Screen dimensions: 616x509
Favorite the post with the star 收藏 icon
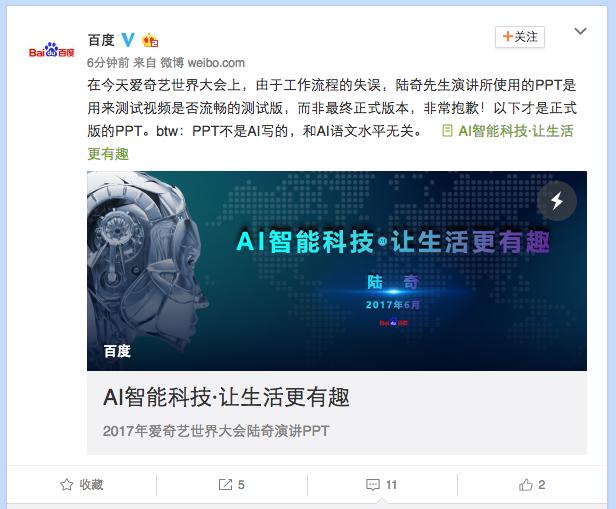(x=67, y=485)
